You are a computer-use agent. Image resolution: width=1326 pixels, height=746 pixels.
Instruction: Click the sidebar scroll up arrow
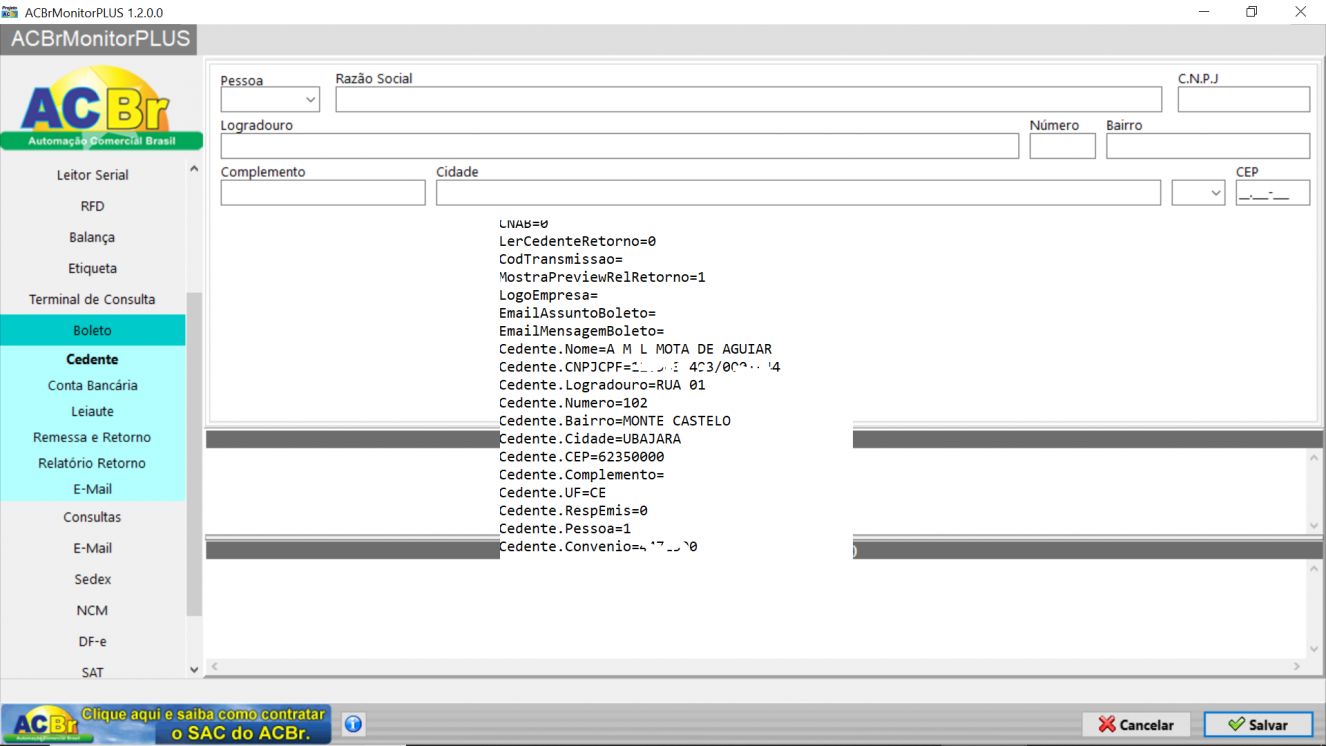click(x=194, y=169)
